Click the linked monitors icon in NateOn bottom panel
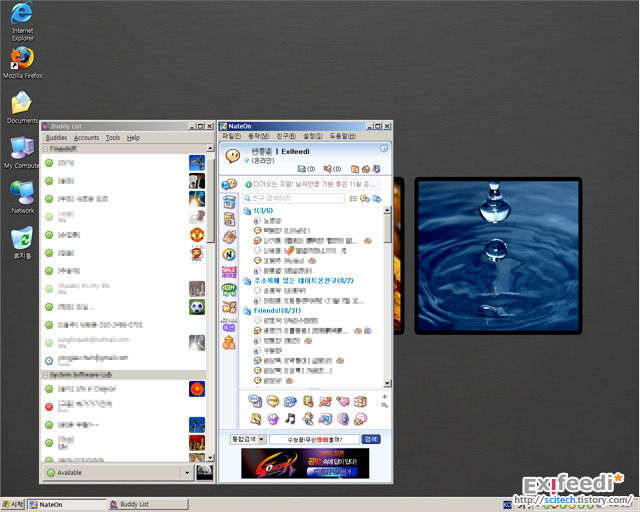 325,419
